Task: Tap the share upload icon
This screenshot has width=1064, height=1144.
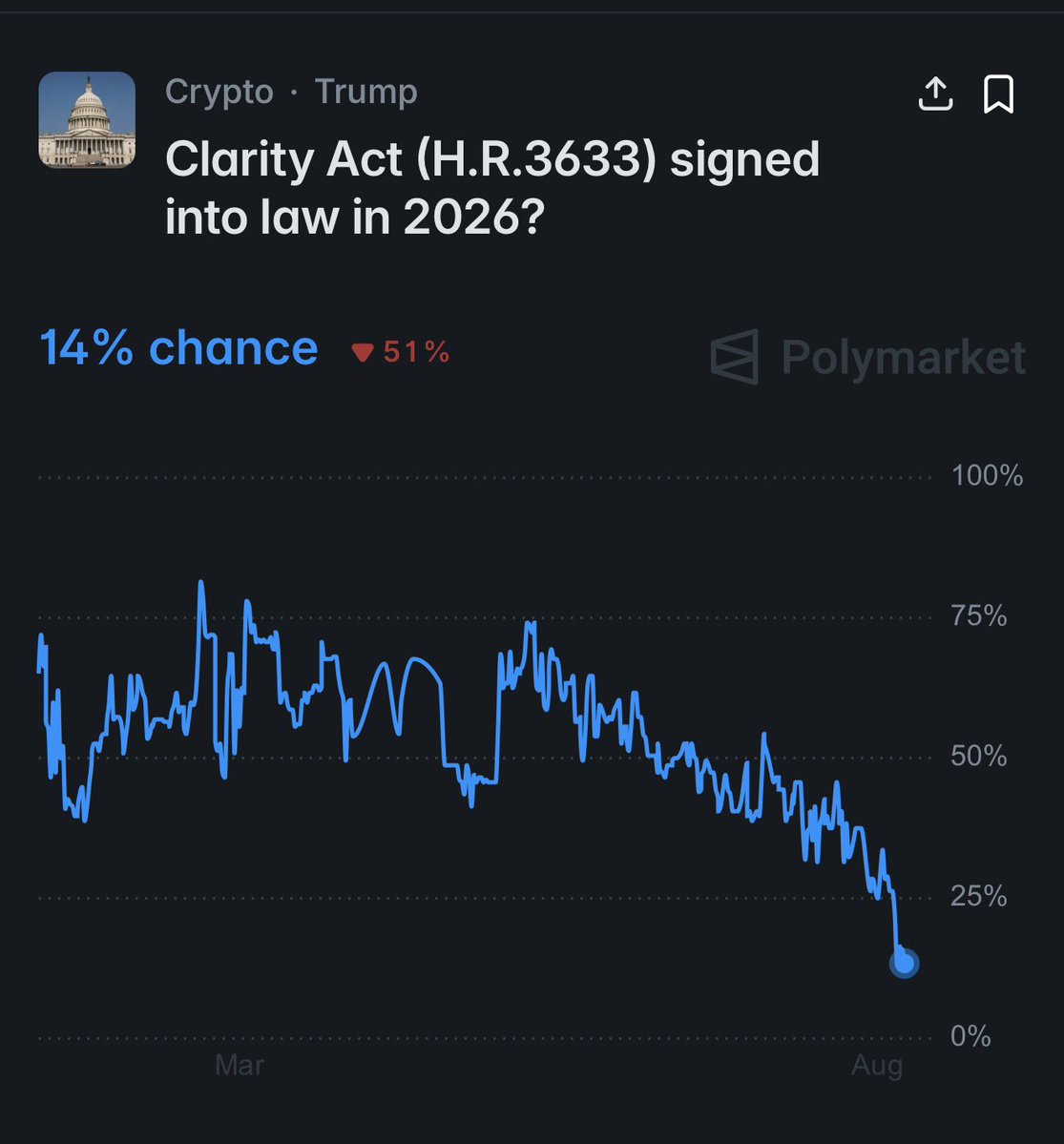Action: pyautogui.click(x=935, y=94)
